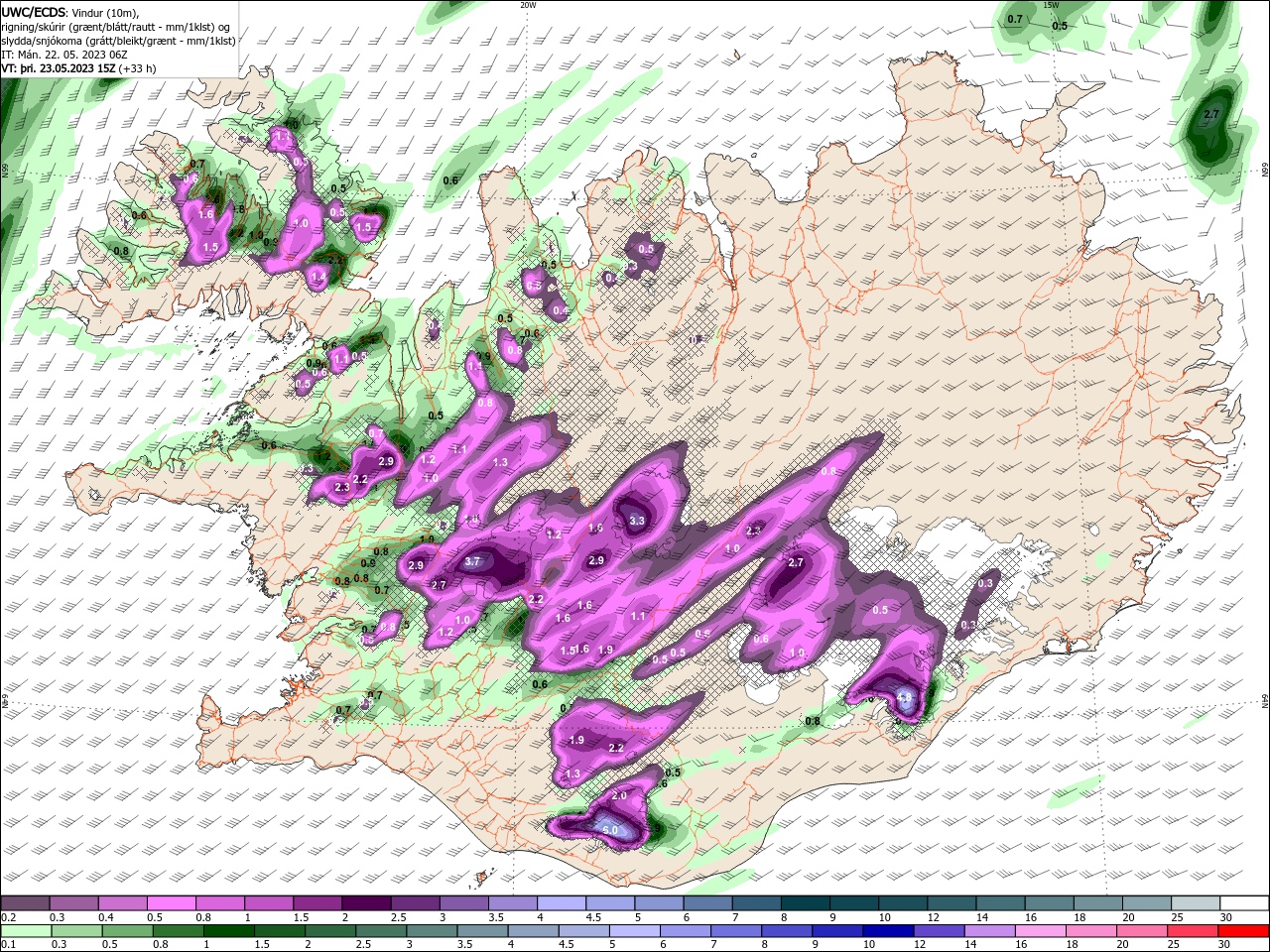1270x952 pixels.
Task: Click the '5.0' snowfall value on the map
Action: [610, 830]
